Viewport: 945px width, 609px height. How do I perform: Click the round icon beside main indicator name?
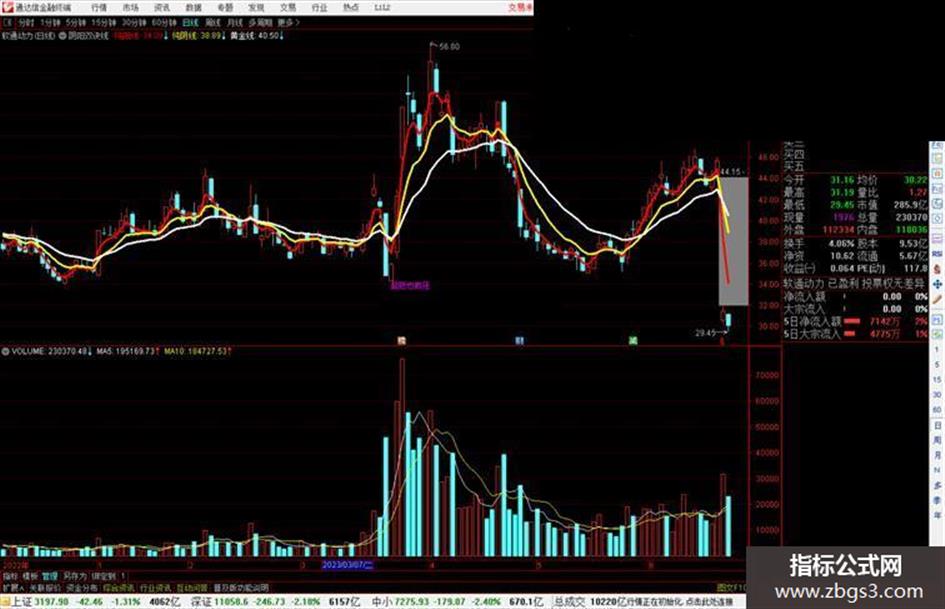(62, 36)
